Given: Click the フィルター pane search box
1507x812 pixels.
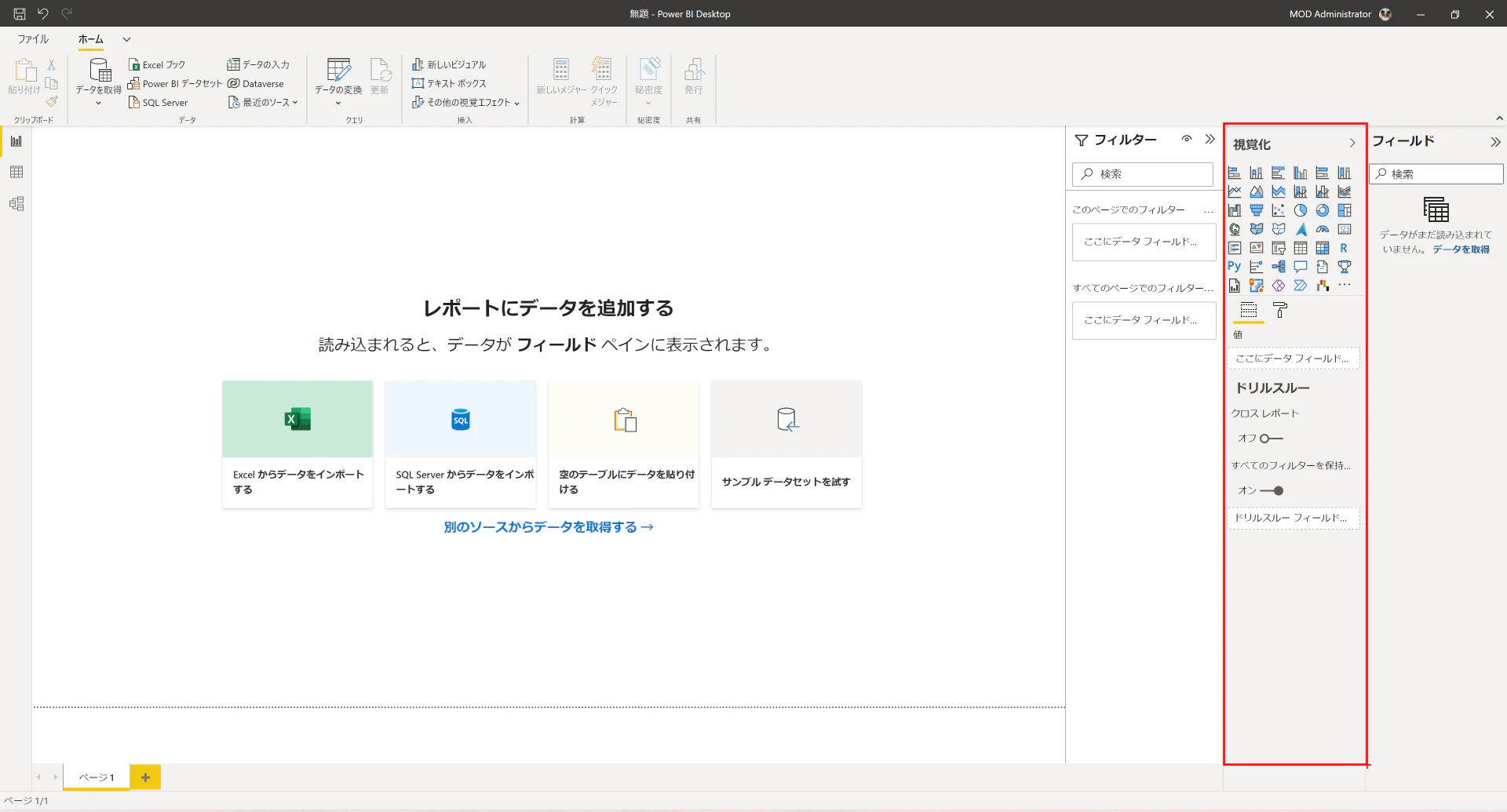Looking at the screenshot, I should click(1143, 174).
